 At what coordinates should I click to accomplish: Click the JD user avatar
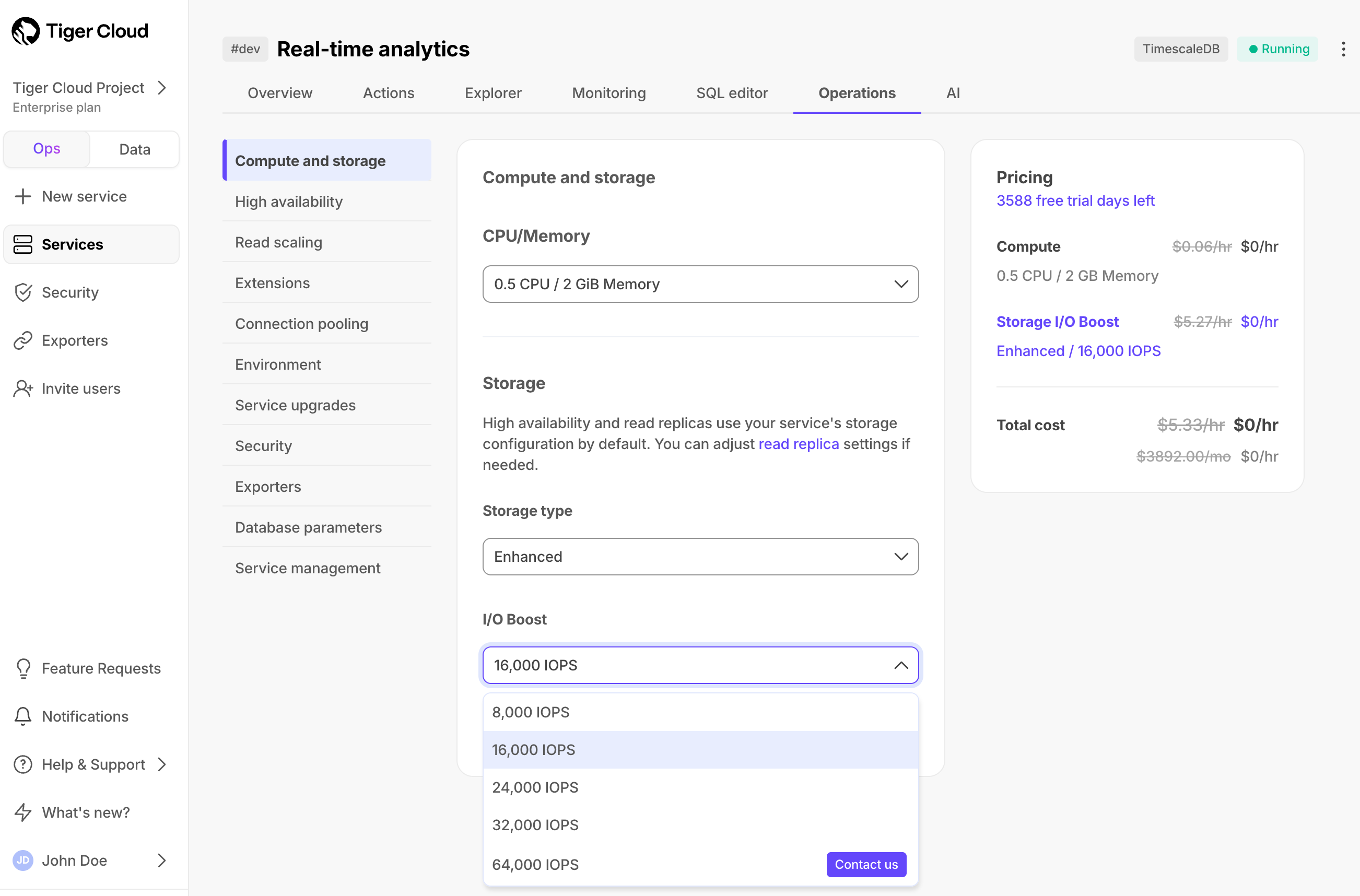click(x=23, y=860)
